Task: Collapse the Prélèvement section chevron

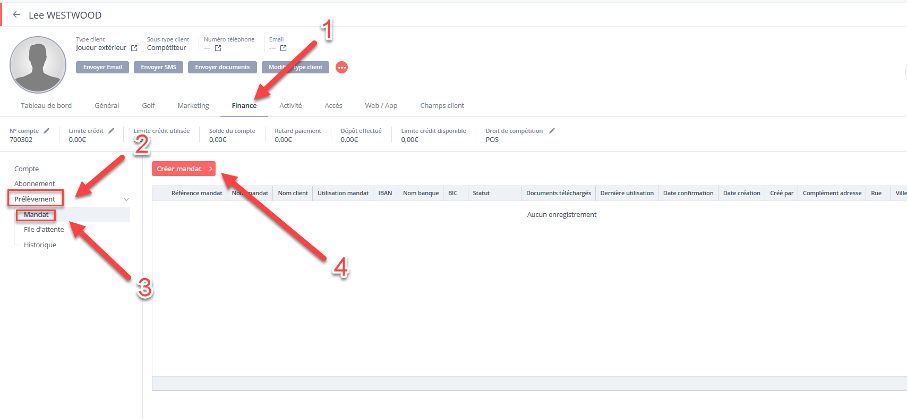Action: (x=126, y=199)
